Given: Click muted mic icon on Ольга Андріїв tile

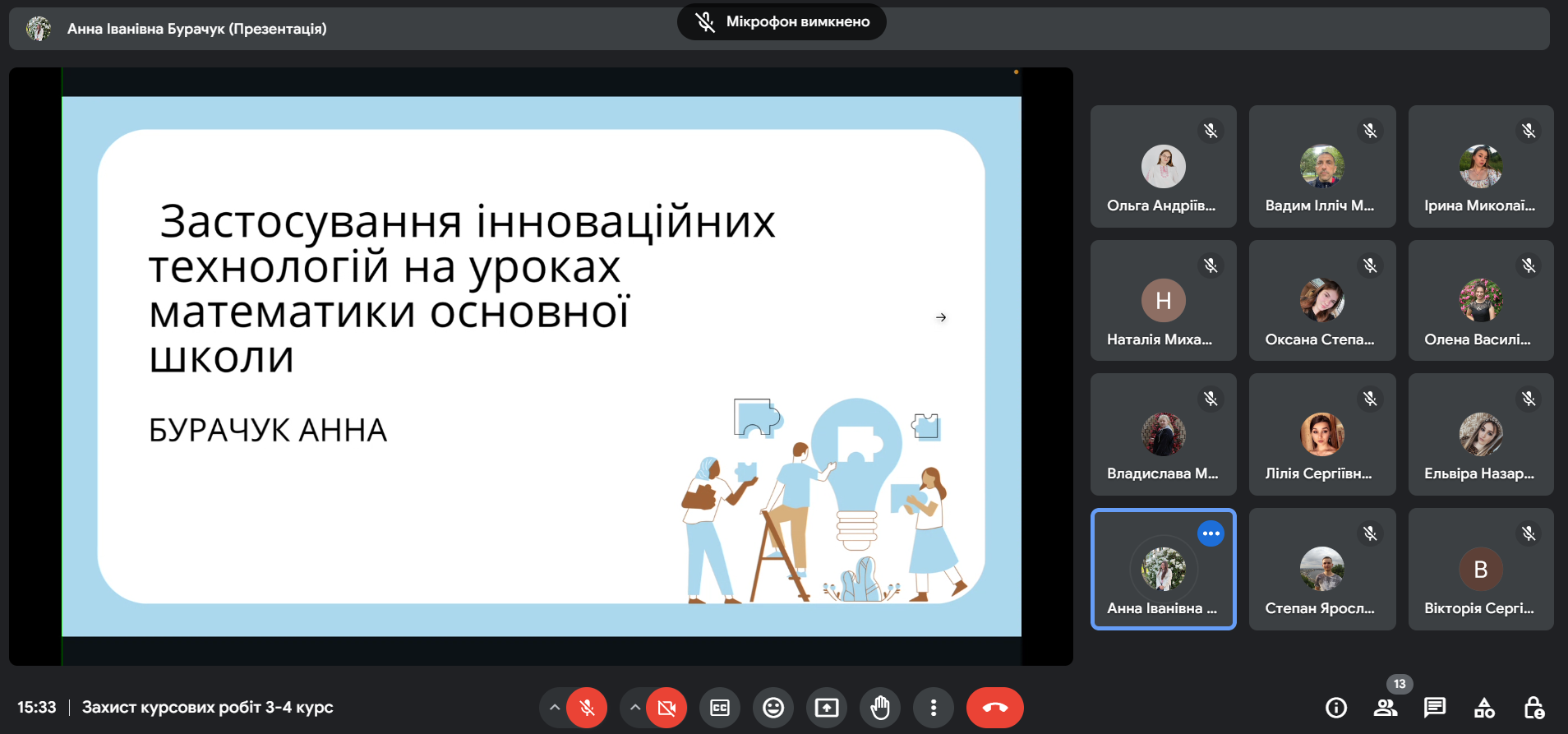Looking at the screenshot, I should [x=1211, y=131].
